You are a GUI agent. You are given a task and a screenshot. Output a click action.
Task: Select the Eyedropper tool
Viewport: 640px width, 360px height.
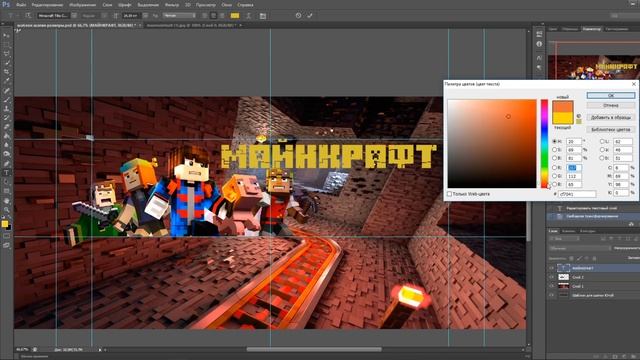tap(7, 81)
